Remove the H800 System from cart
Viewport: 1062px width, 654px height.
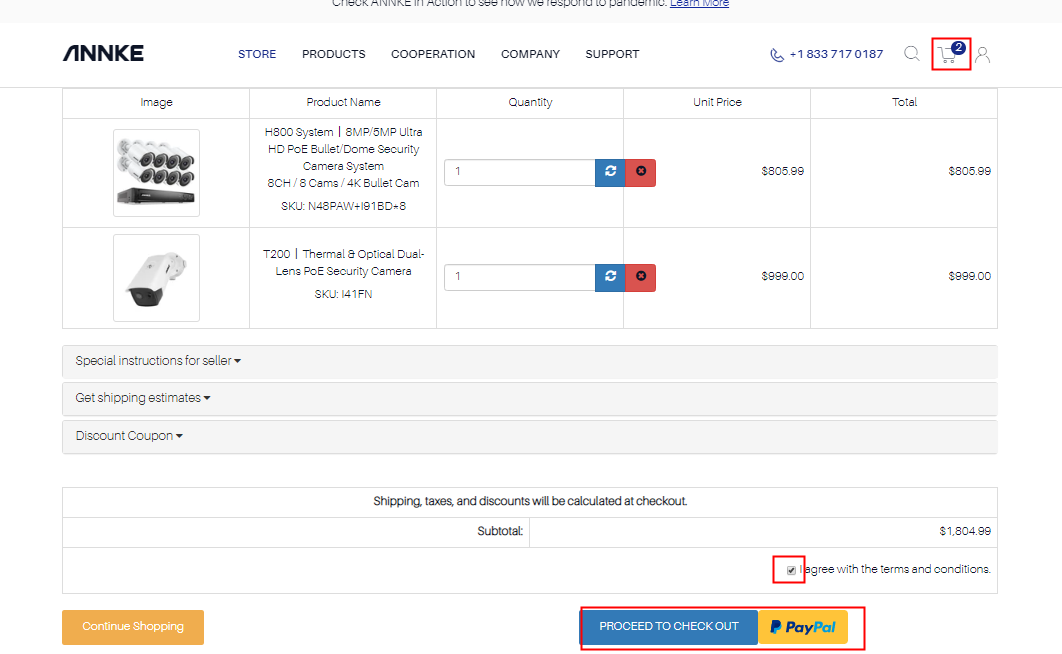641,172
